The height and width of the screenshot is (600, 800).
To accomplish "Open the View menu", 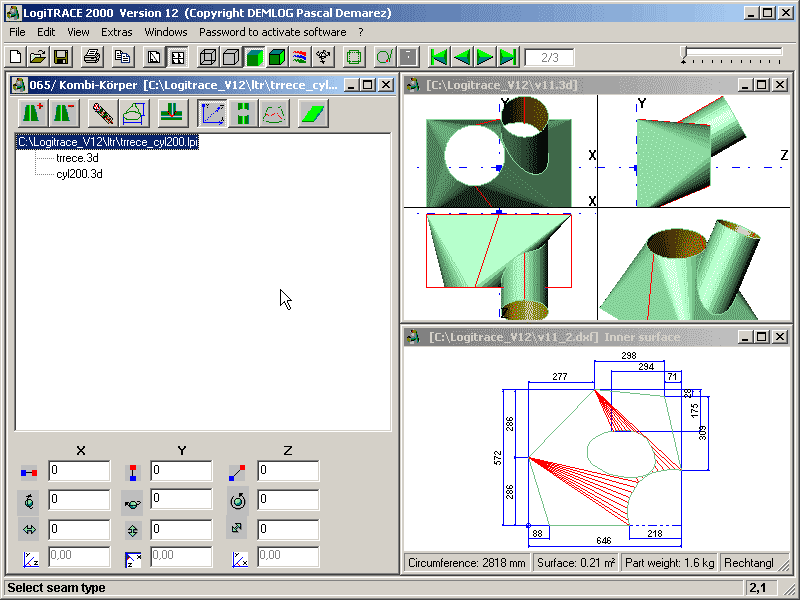I will tap(78, 32).
